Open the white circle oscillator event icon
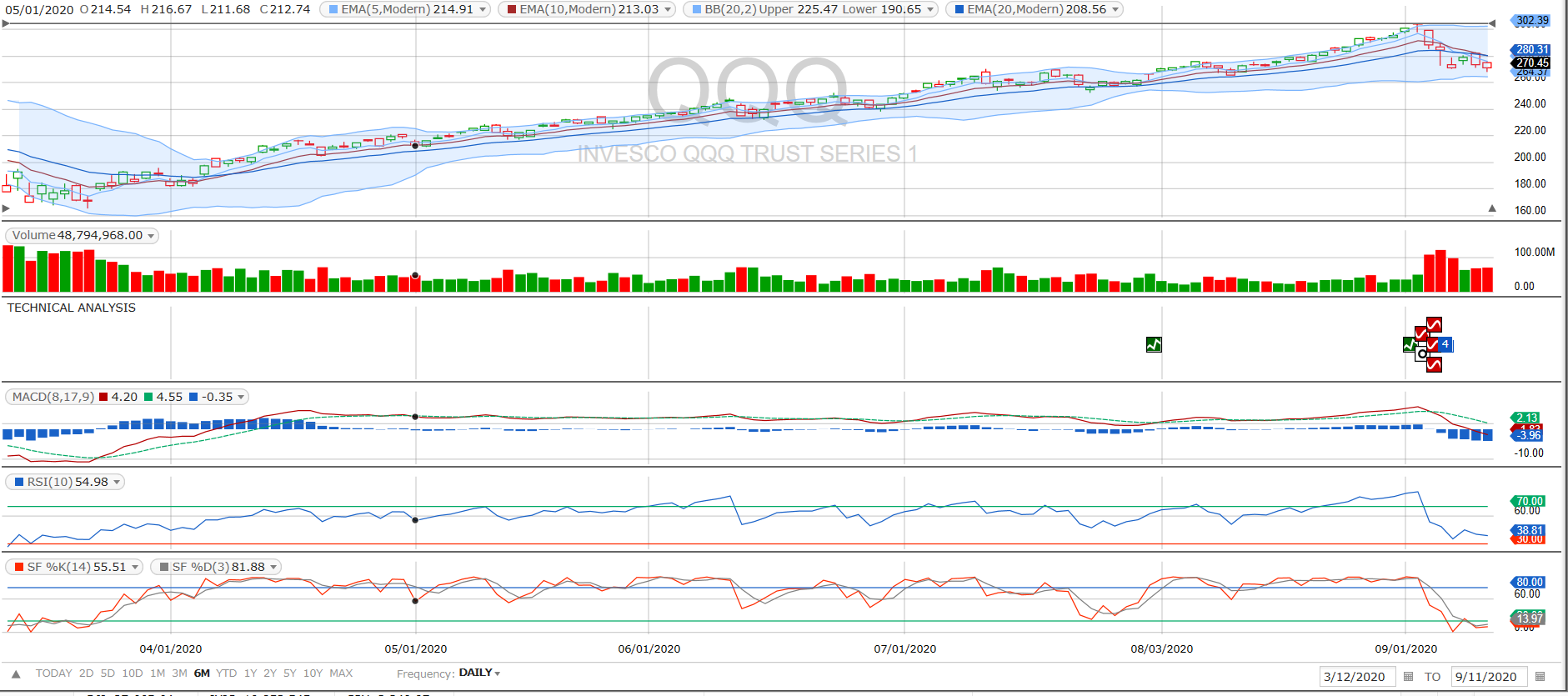Viewport: 1568px width, 696px height. point(1422,354)
